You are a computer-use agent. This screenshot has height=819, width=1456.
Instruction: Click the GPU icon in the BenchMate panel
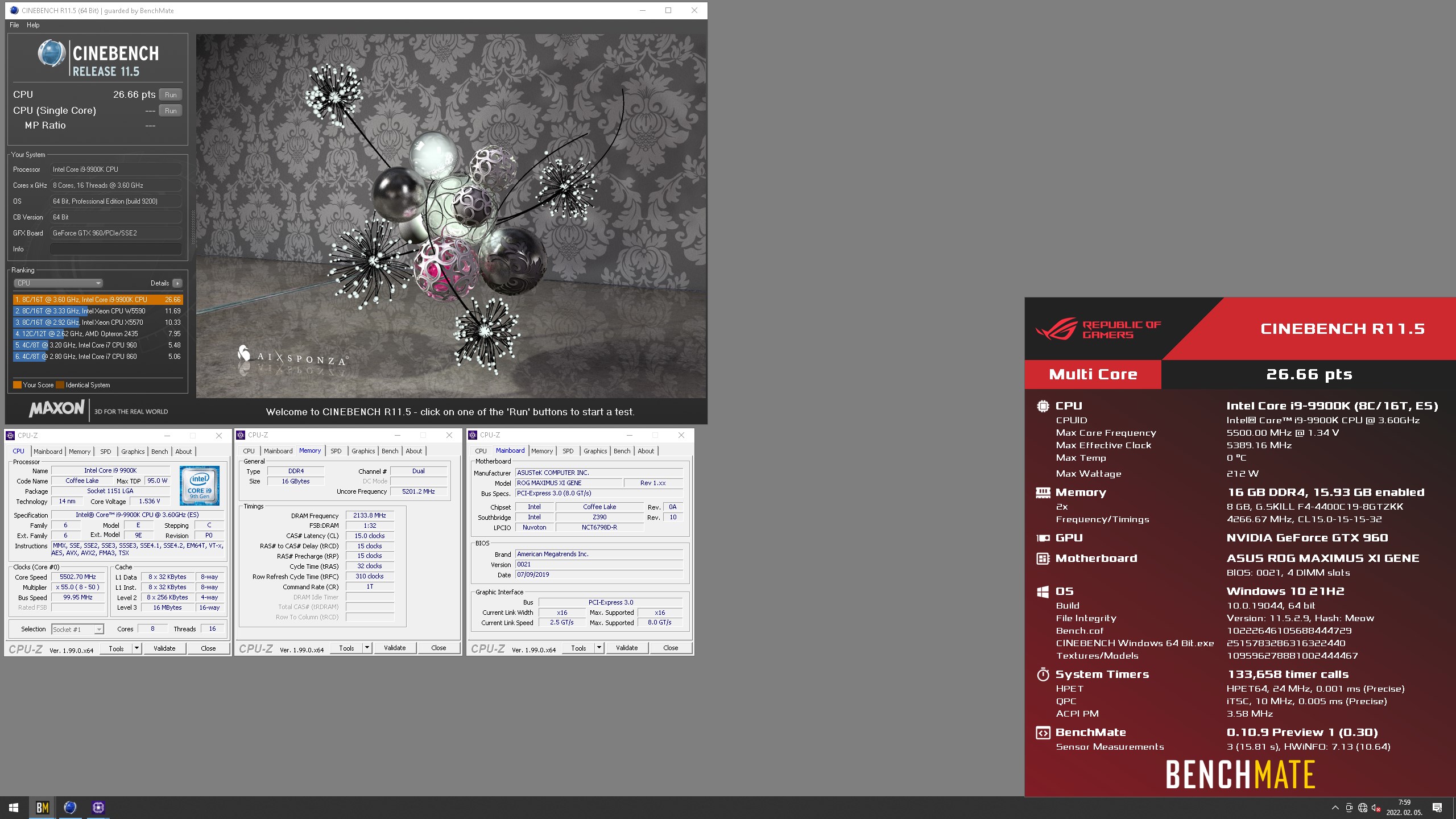tap(1043, 538)
